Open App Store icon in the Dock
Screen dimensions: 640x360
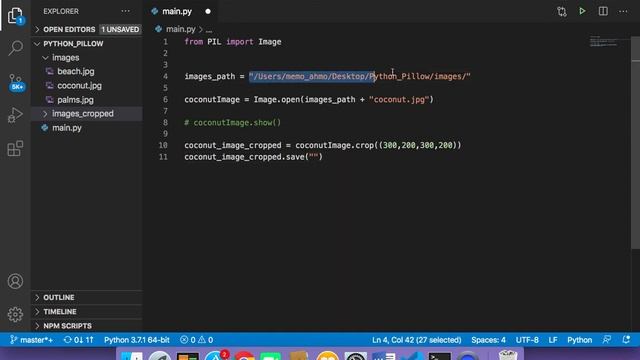[x=216, y=355]
